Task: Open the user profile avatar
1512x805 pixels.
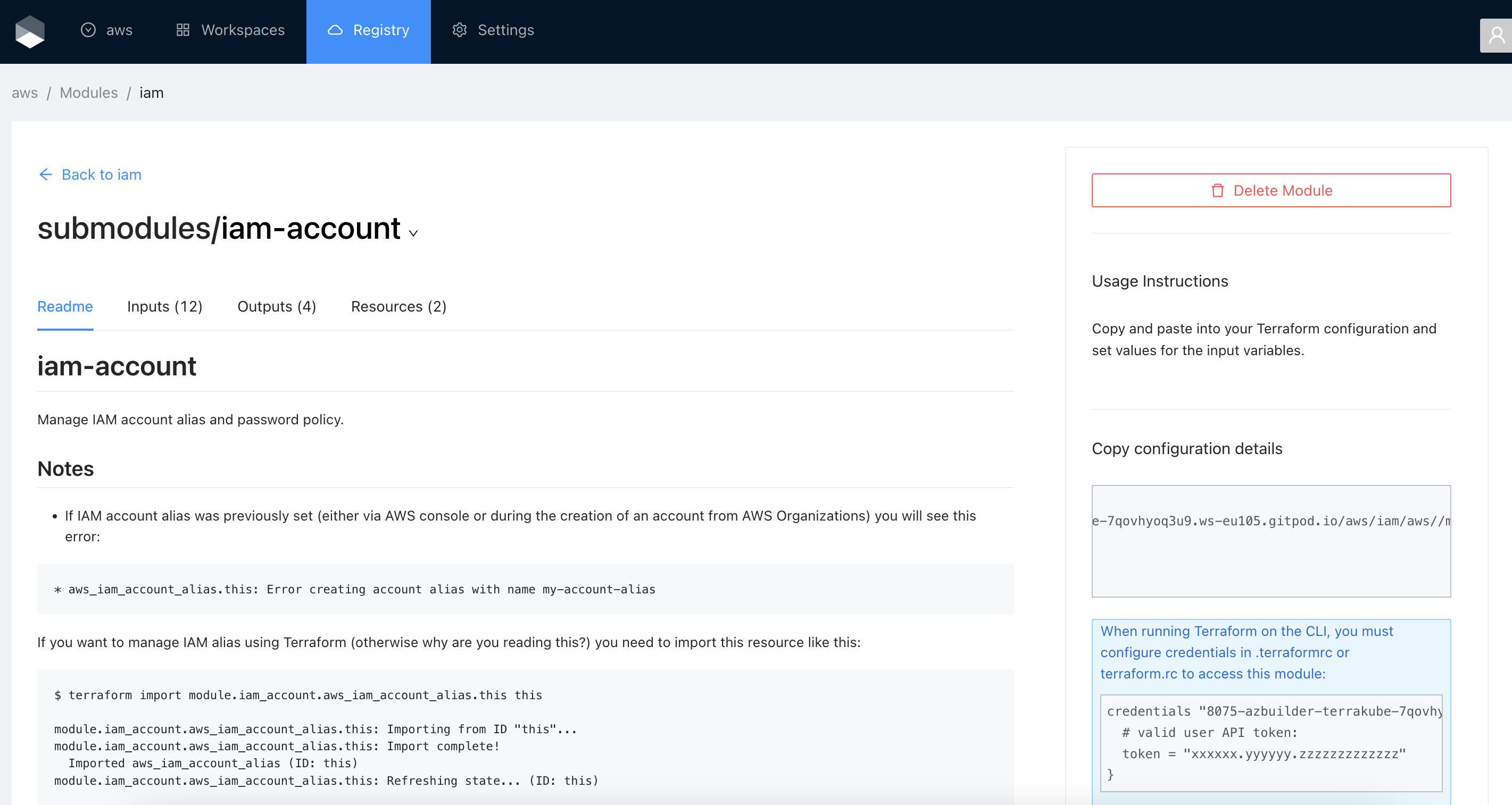Action: tap(1496, 36)
